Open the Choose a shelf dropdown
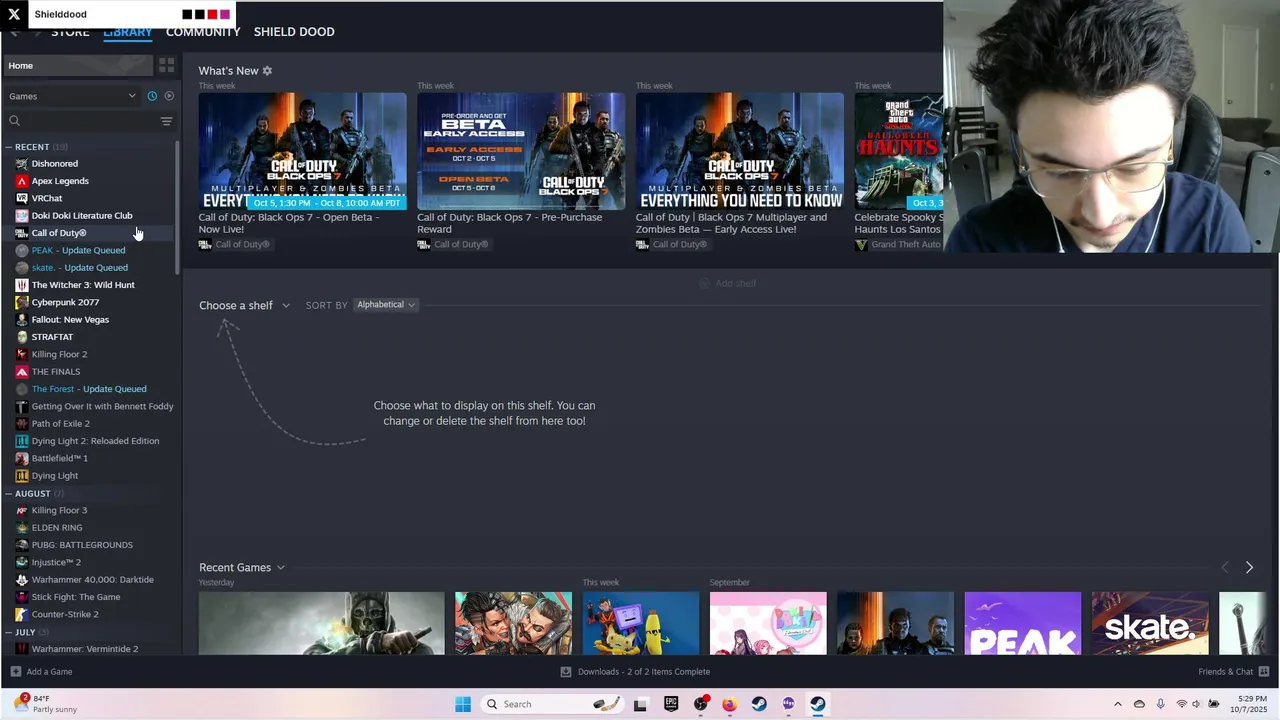Image resolution: width=1280 pixels, height=720 pixels. point(244,305)
